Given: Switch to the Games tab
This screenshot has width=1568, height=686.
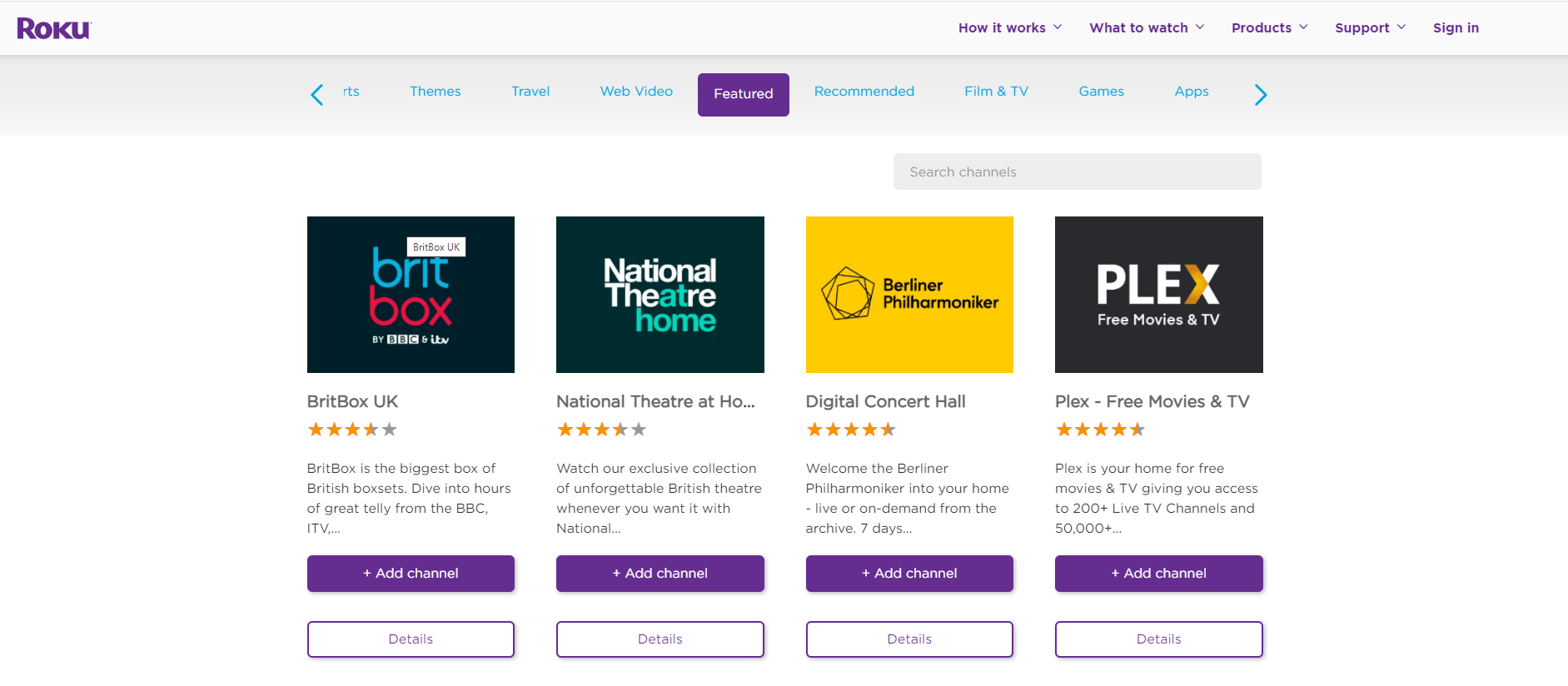Looking at the screenshot, I should pos(1101,92).
